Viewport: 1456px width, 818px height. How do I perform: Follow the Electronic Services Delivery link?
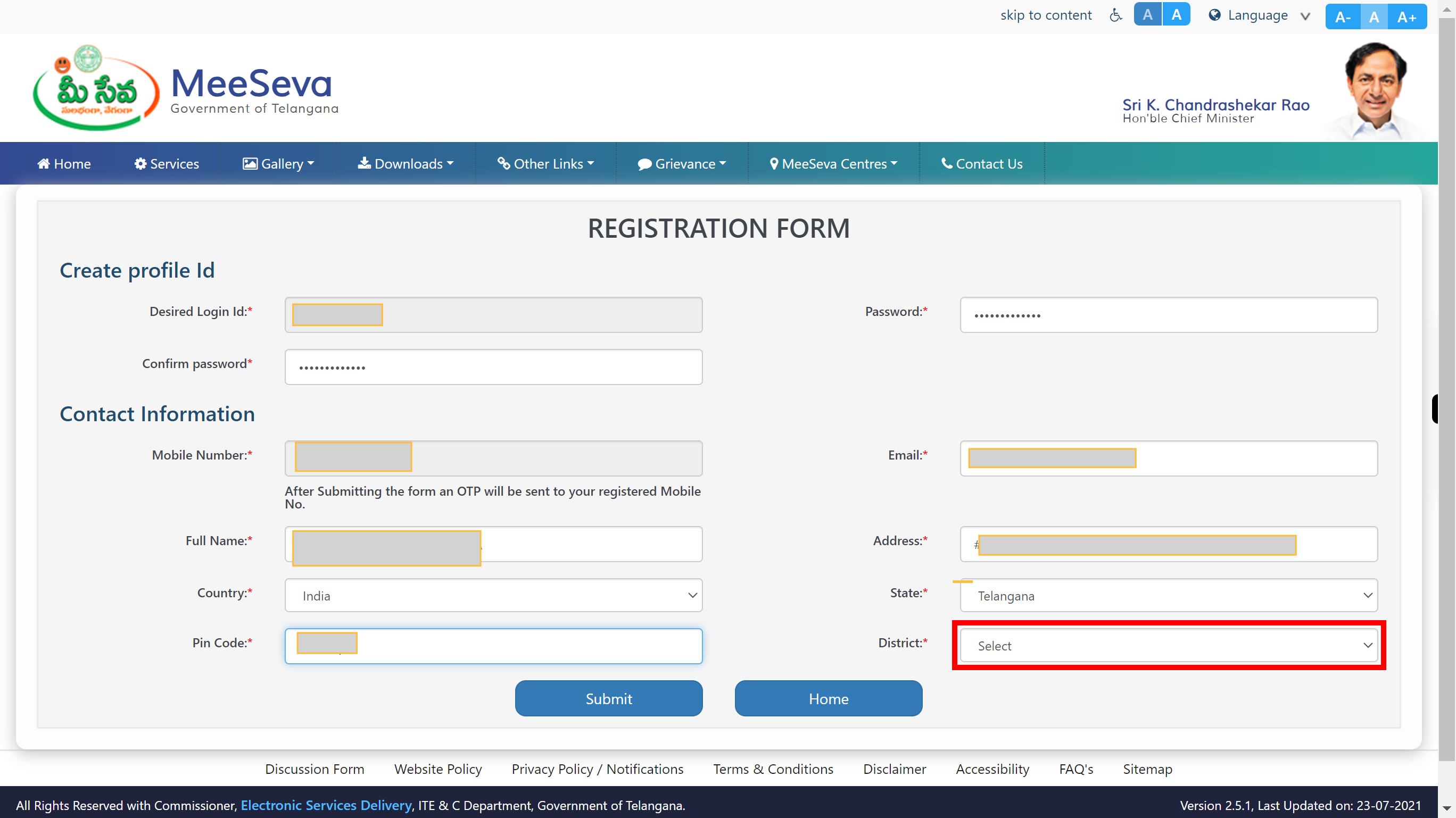[326, 806]
